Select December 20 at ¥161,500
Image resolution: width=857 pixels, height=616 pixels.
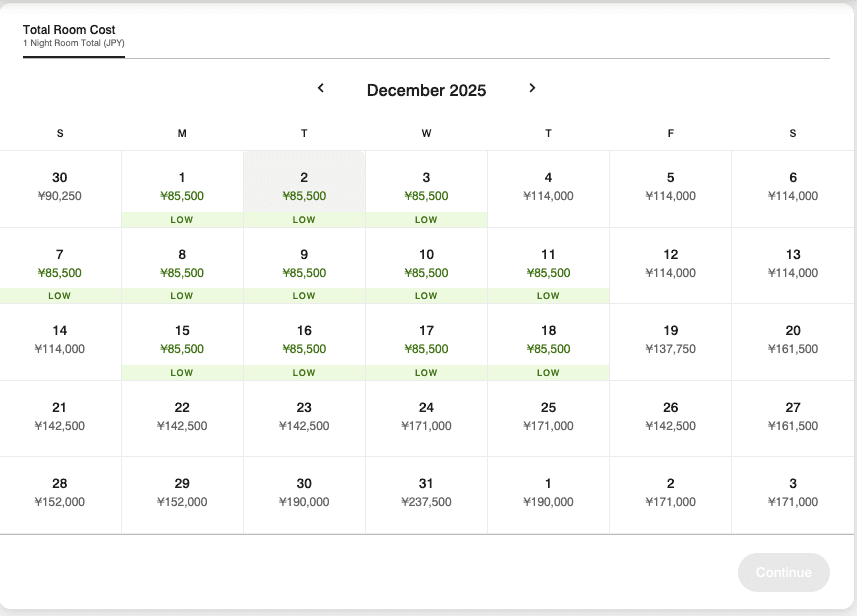point(793,340)
